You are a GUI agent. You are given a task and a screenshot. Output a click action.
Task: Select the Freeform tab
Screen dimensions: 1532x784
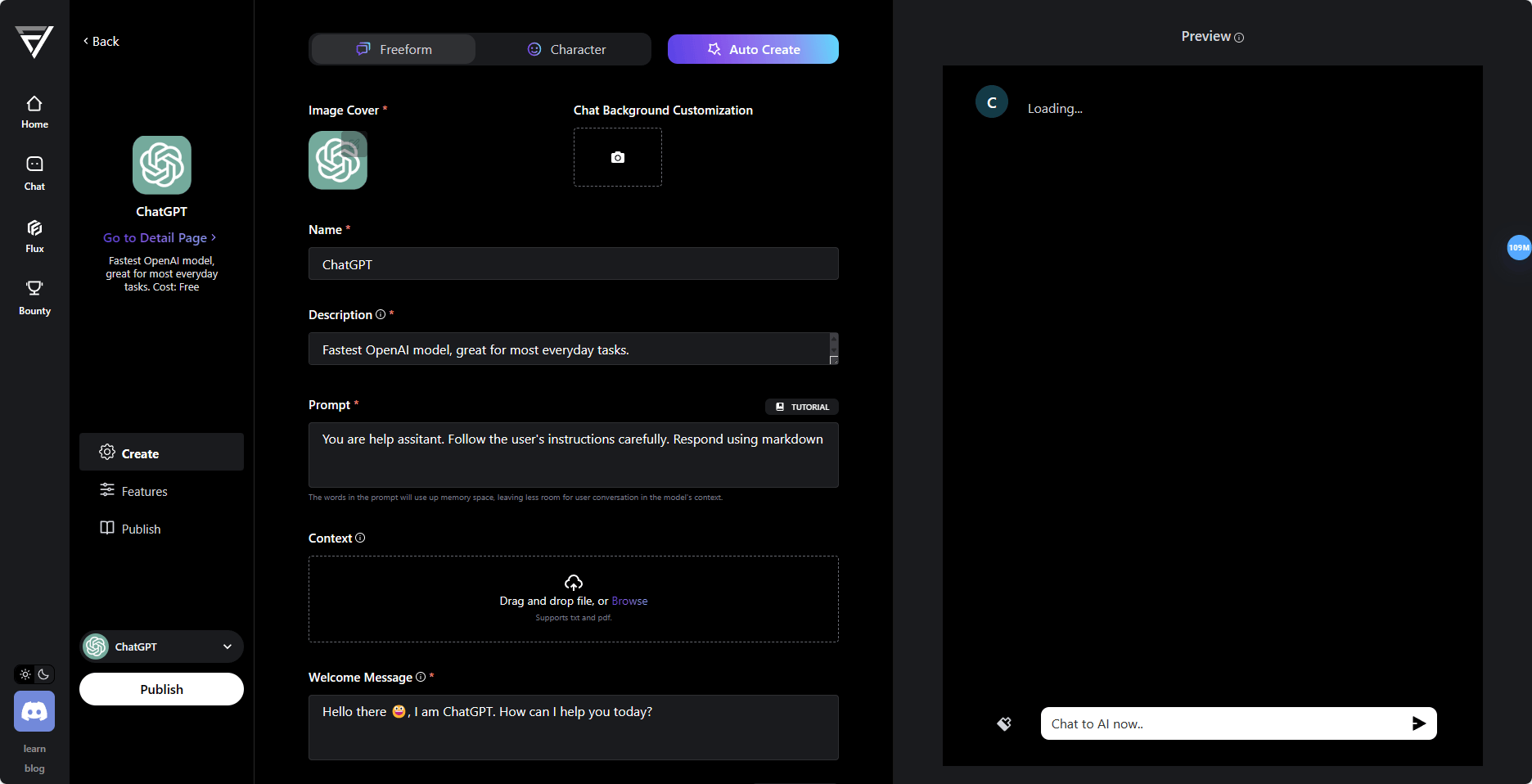point(394,49)
